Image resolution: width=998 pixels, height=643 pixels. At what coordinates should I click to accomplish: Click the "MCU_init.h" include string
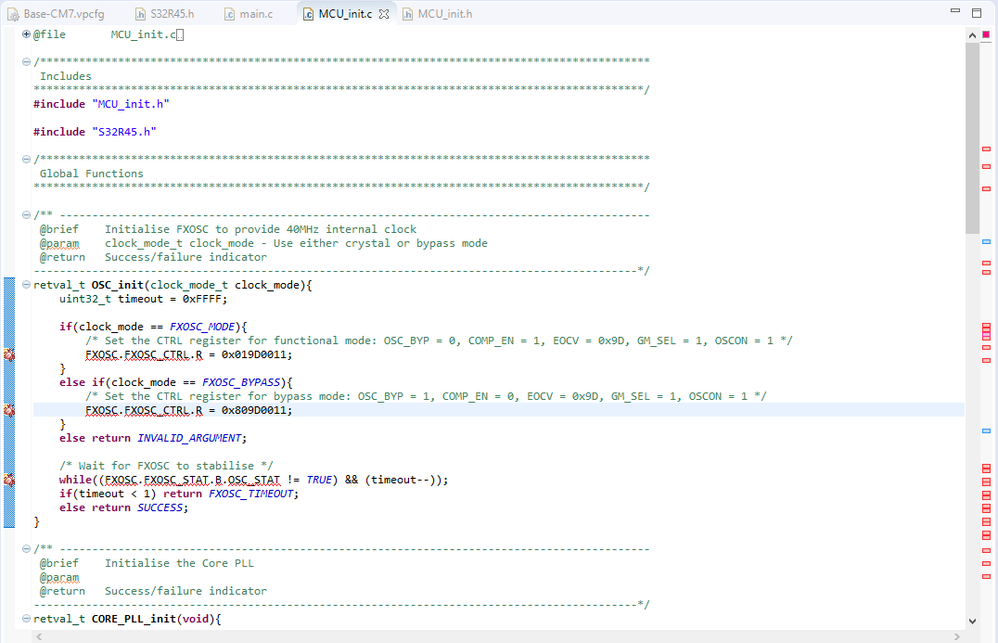[x=130, y=104]
